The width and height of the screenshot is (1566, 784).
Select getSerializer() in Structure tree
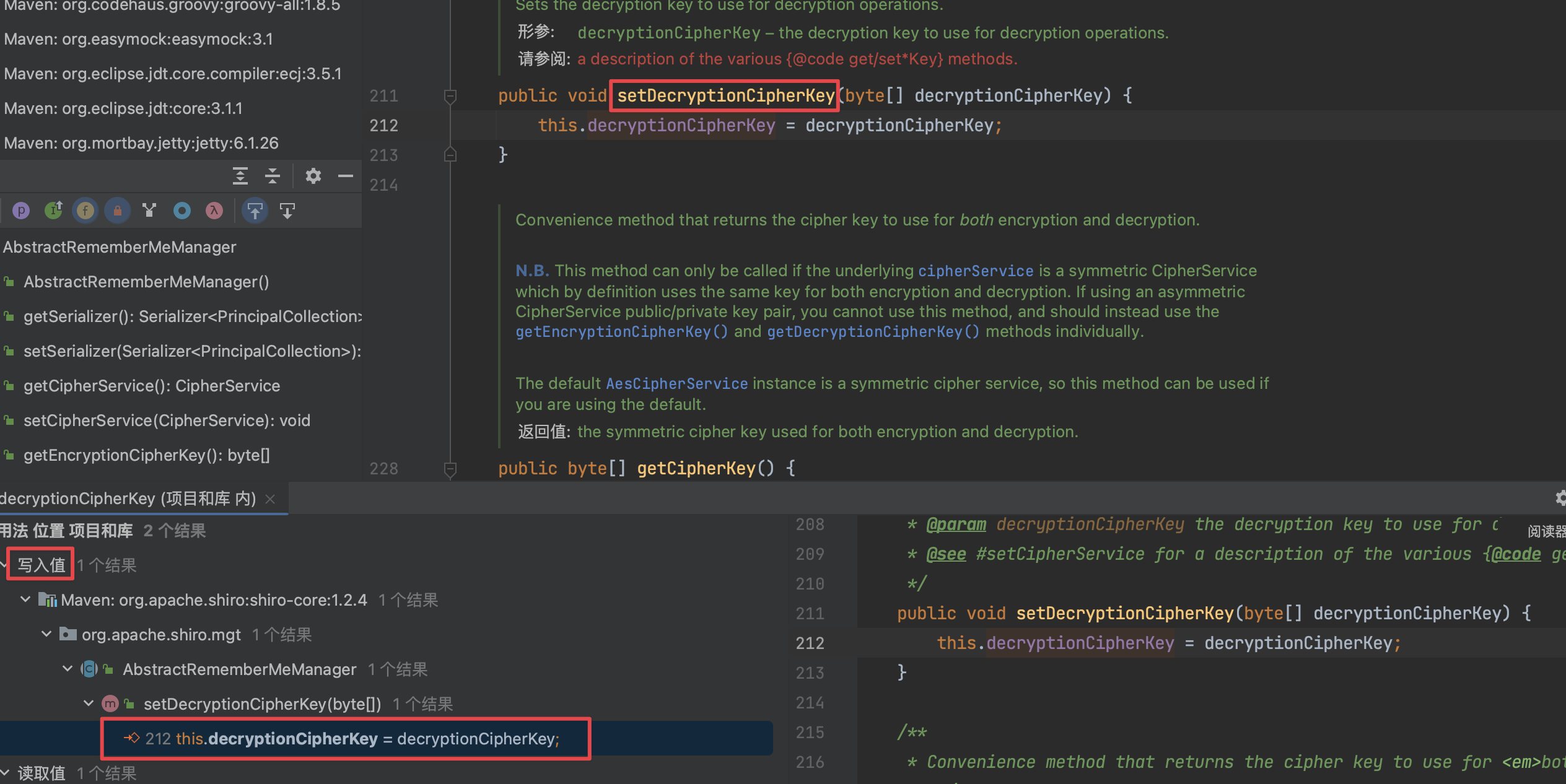click(x=193, y=316)
